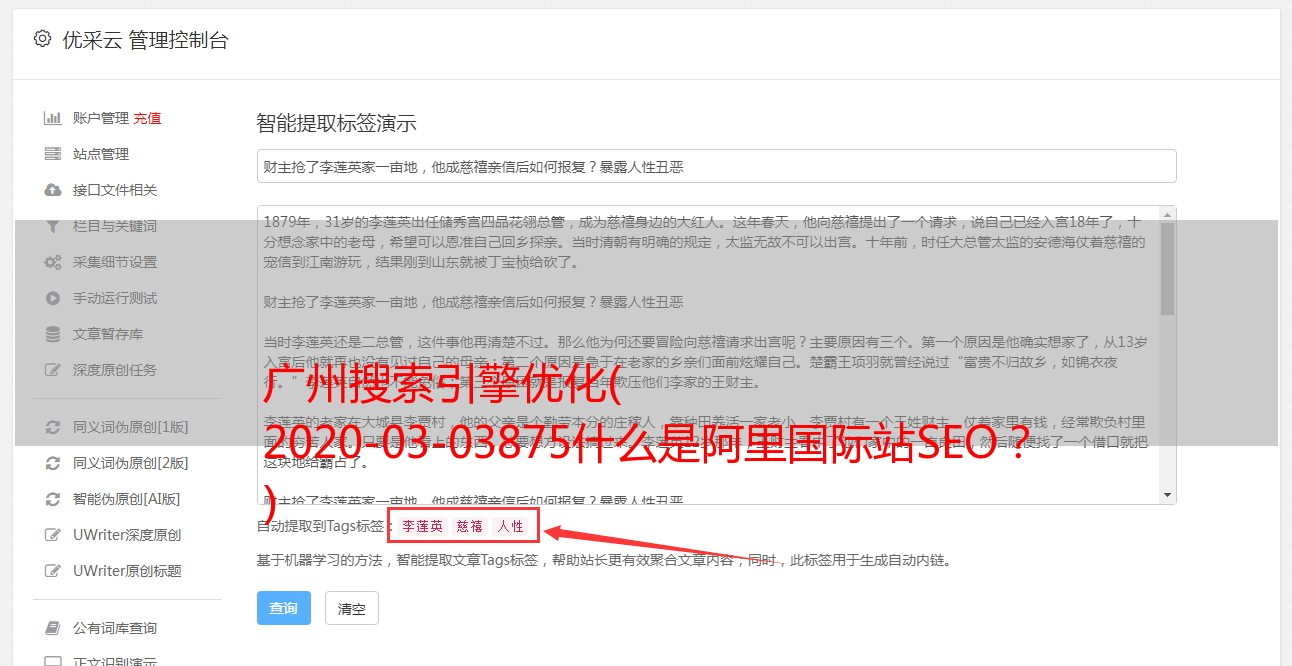Screen dimensions: 1292x666
Task: Click the blue 查询 button
Action: (x=284, y=608)
